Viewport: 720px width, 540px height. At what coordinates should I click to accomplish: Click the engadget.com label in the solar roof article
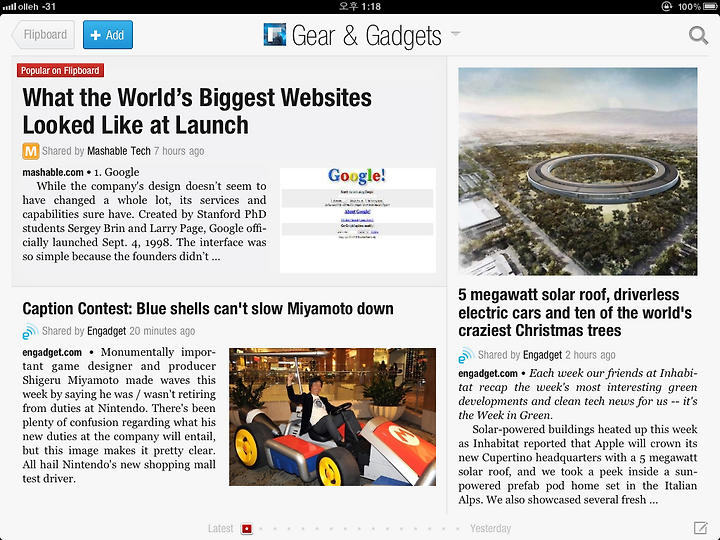[488, 373]
